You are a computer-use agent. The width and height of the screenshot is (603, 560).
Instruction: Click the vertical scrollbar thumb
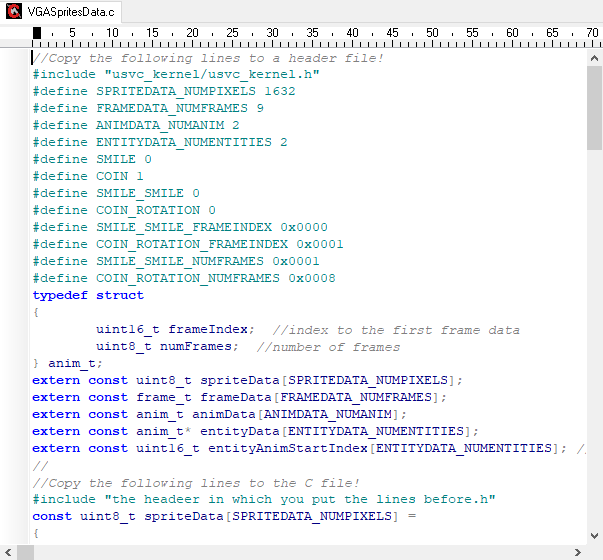[x=594, y=108]
